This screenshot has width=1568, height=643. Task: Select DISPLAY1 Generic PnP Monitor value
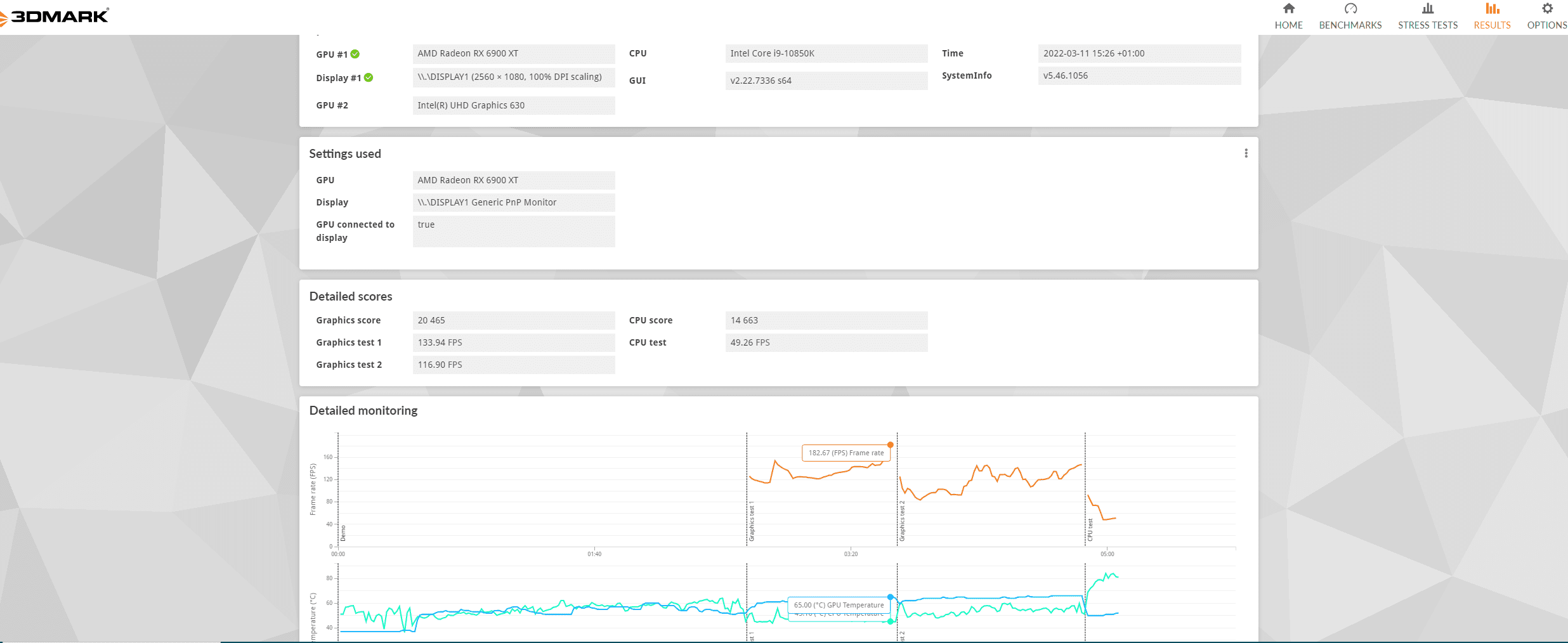click(x=514, y=202)
